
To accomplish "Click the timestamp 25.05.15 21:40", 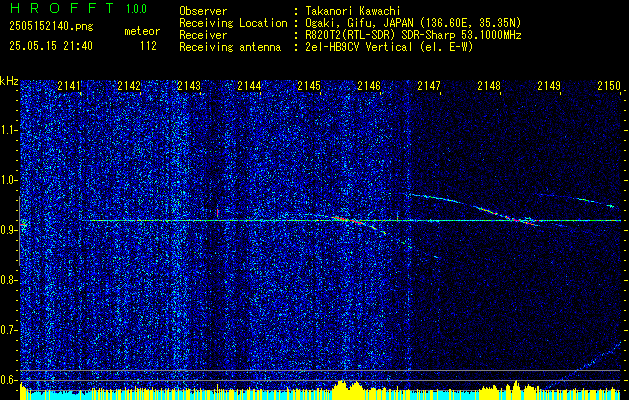I will [51, 46].
